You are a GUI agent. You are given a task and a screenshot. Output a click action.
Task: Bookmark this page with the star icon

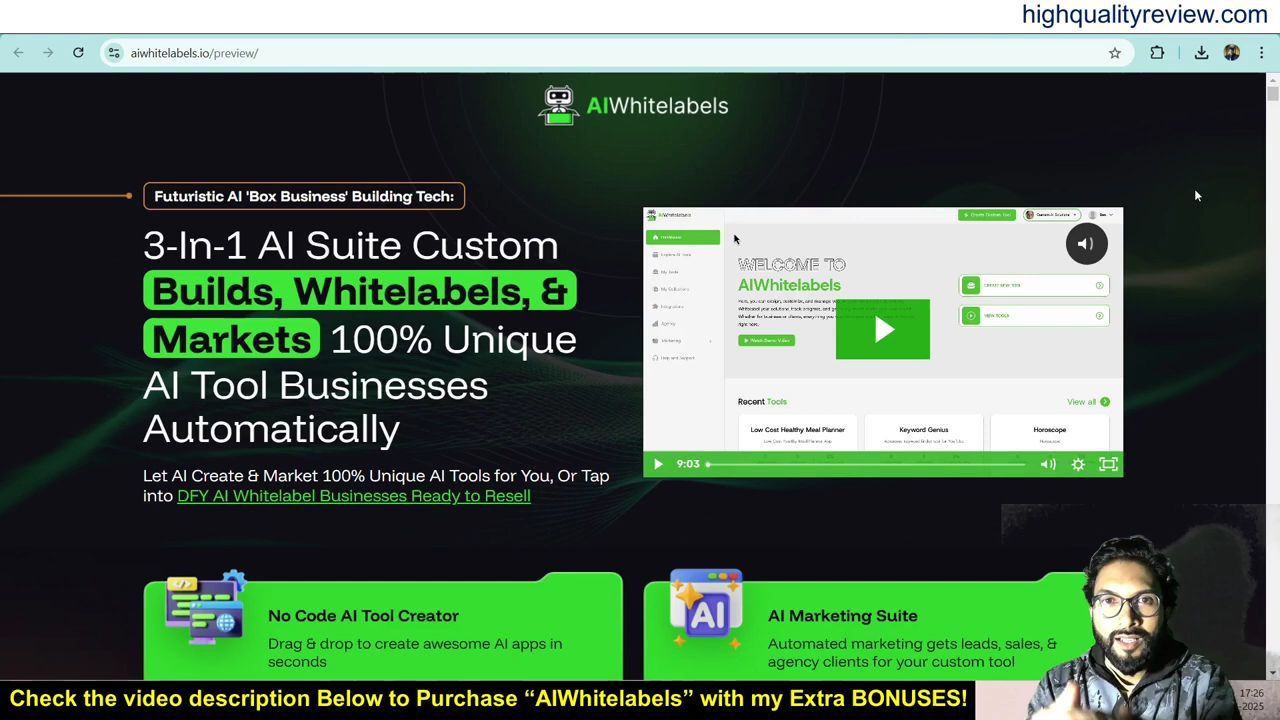click(x=1115, y=53)
